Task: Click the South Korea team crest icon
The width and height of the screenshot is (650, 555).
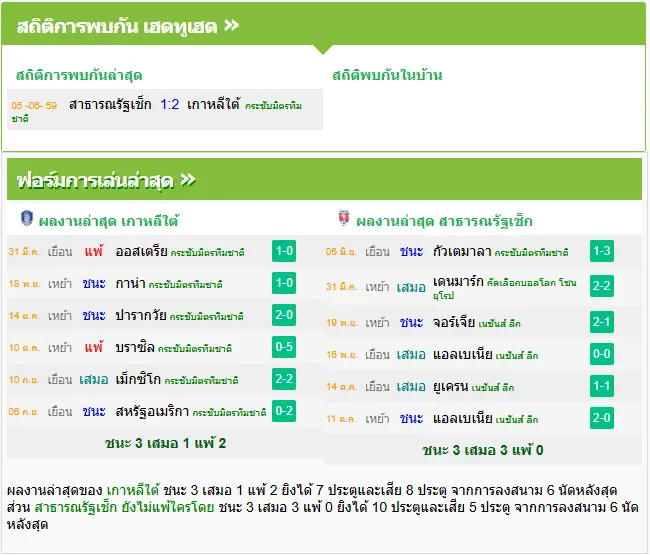Action: click(x=27, y=218)
